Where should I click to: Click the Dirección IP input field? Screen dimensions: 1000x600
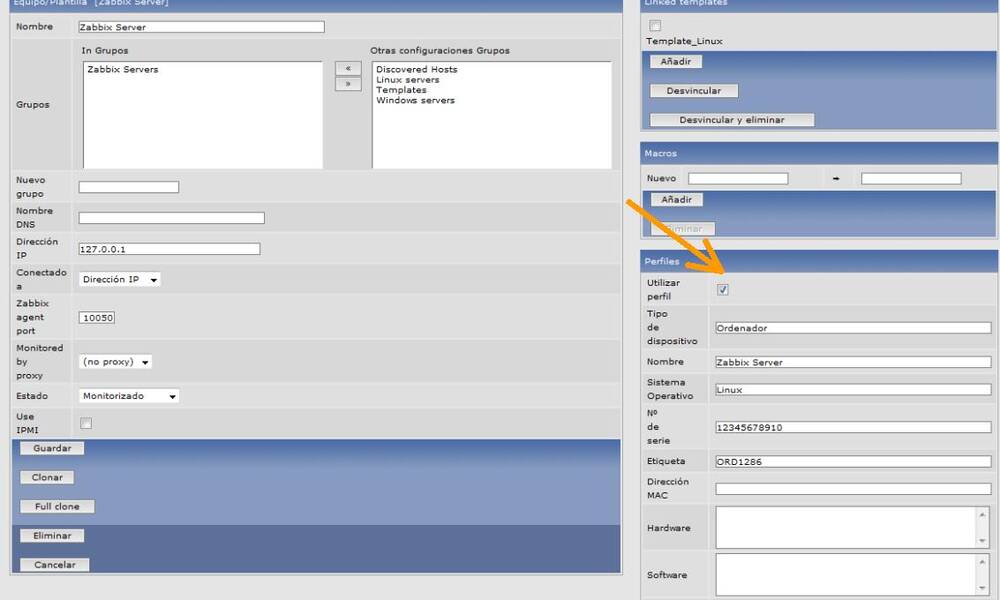tap(169, 249)
